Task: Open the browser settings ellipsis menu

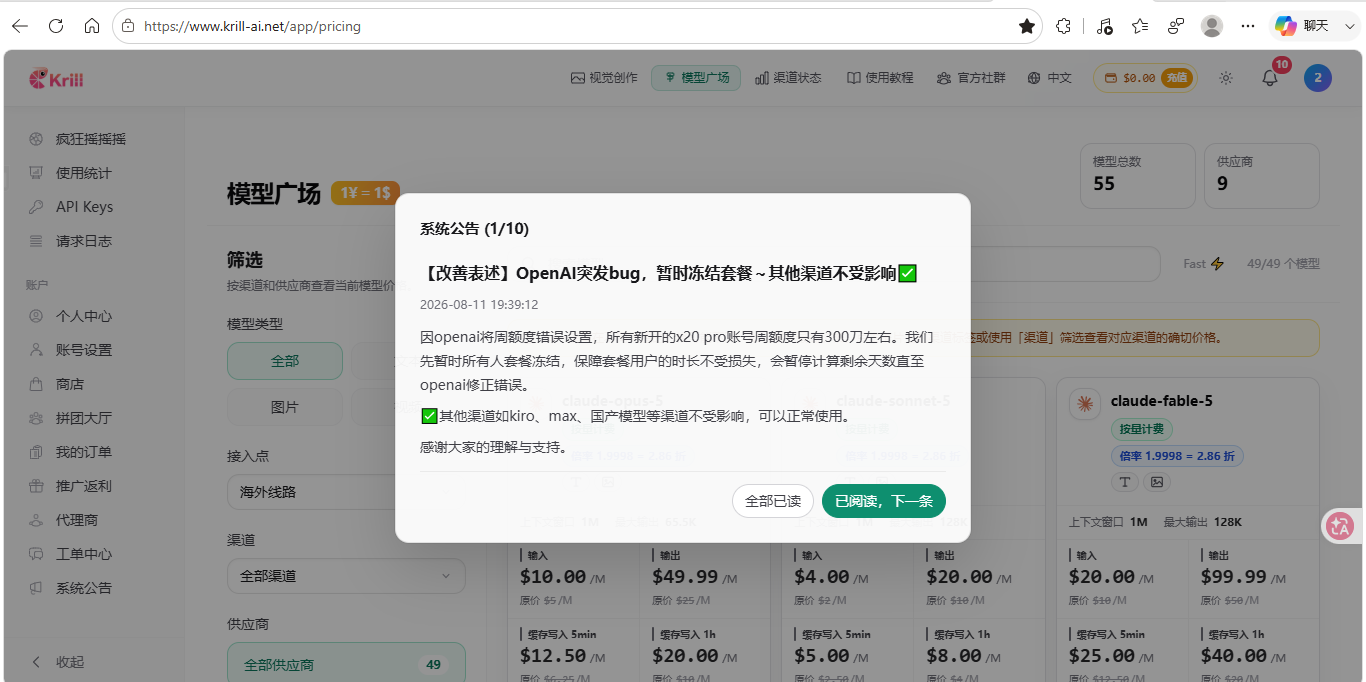Action: click(1247, 26)
